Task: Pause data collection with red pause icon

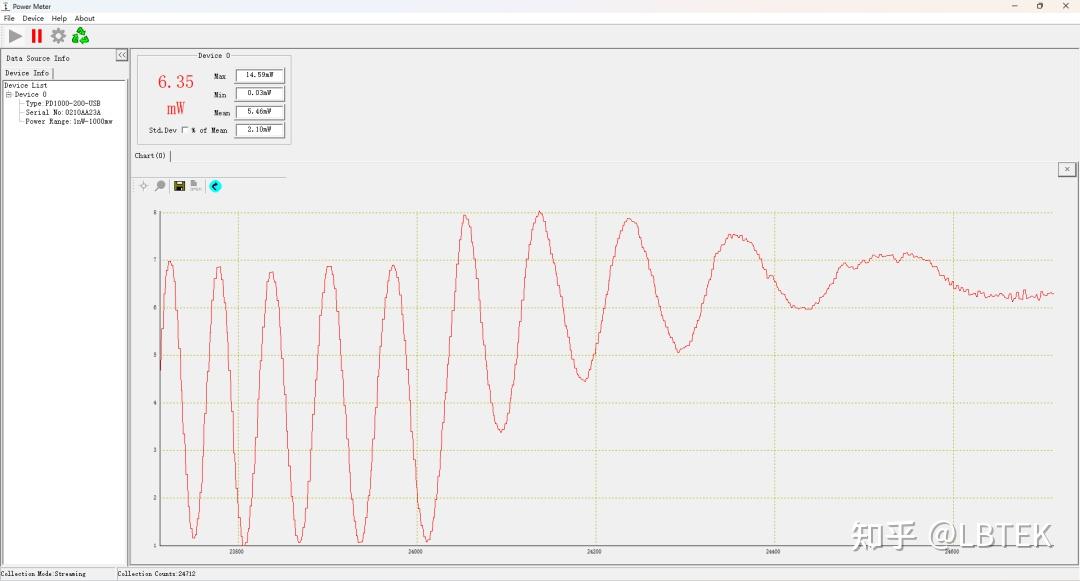Action: pyautogui.click(x=37, y=36)
